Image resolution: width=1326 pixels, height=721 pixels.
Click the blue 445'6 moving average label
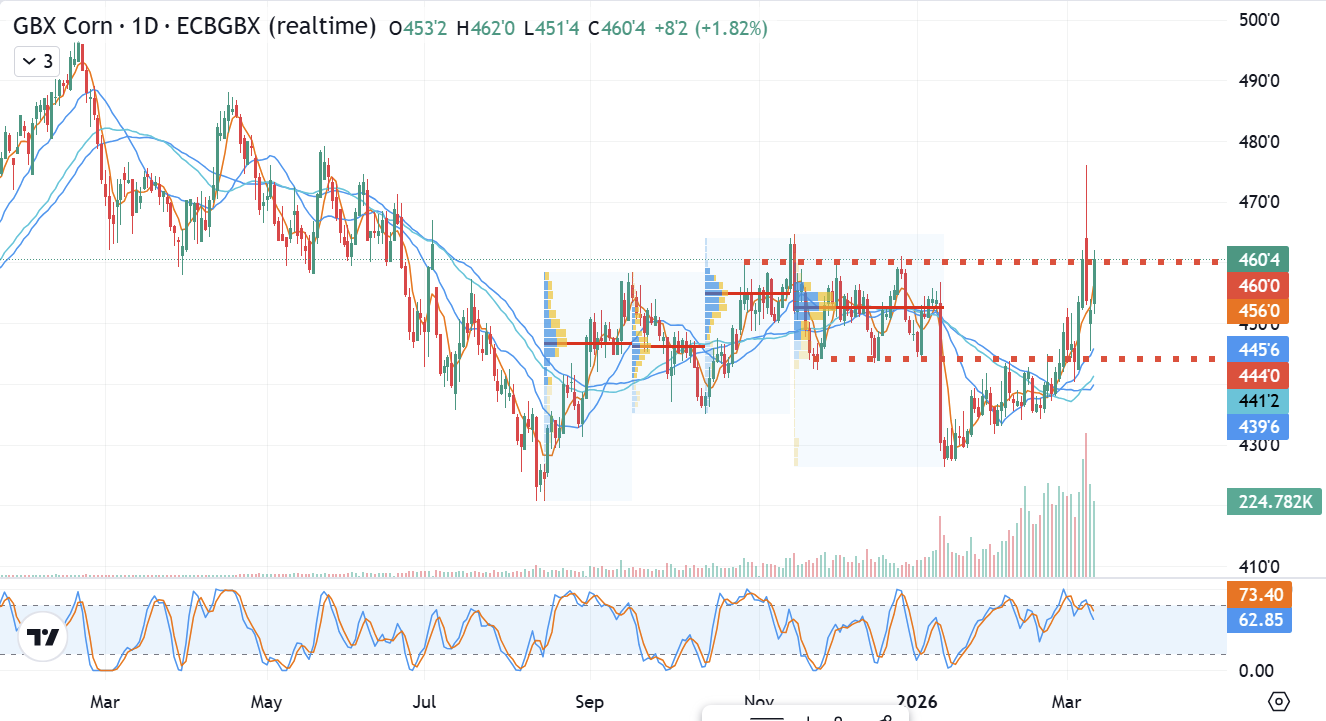coord(1260,349)
